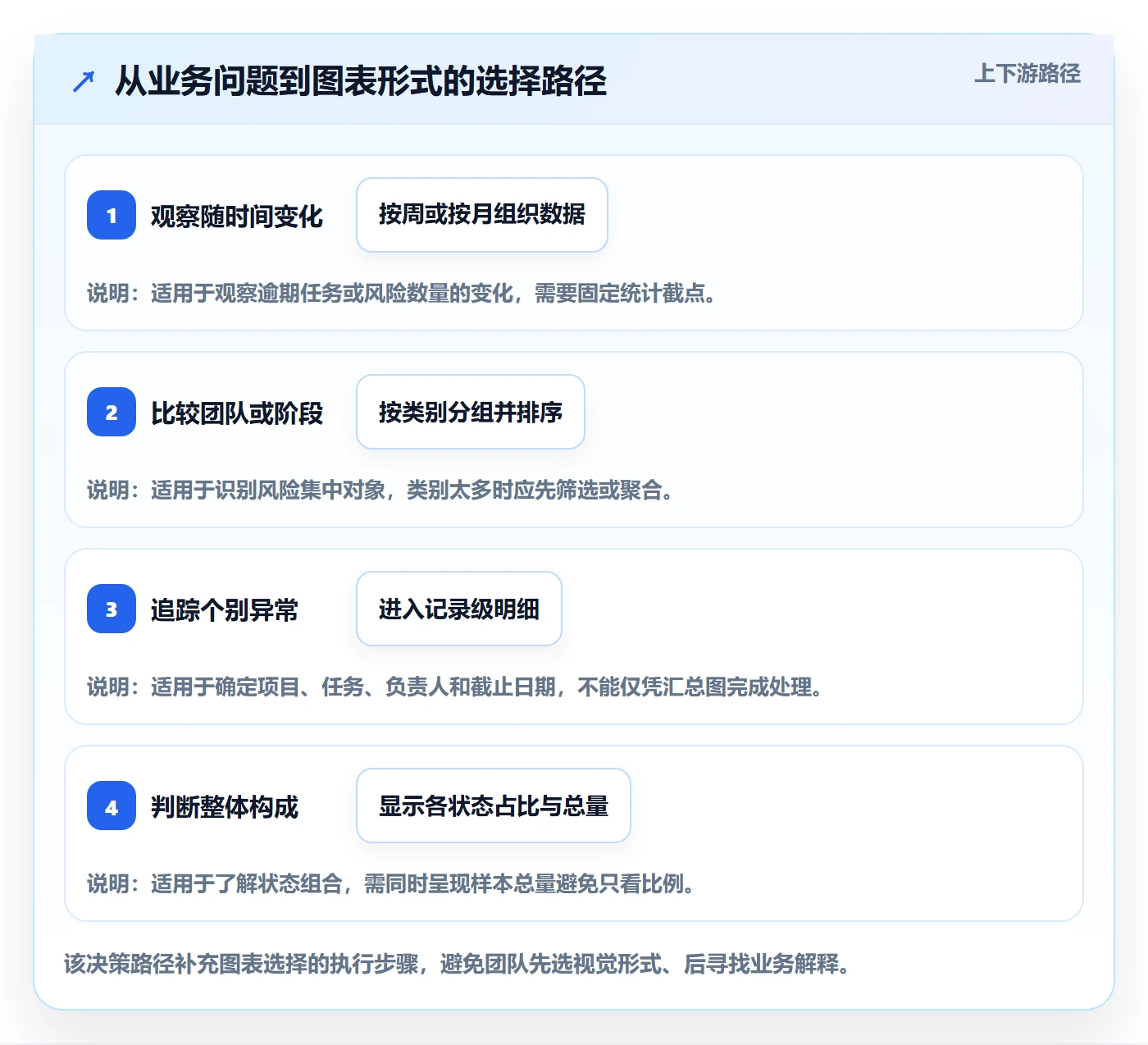The height and width of the screenshot is (1045, 1148).
Task: Click the heading 比较团队或阶段
Action: pyautogui.click(x=237, y=413)
